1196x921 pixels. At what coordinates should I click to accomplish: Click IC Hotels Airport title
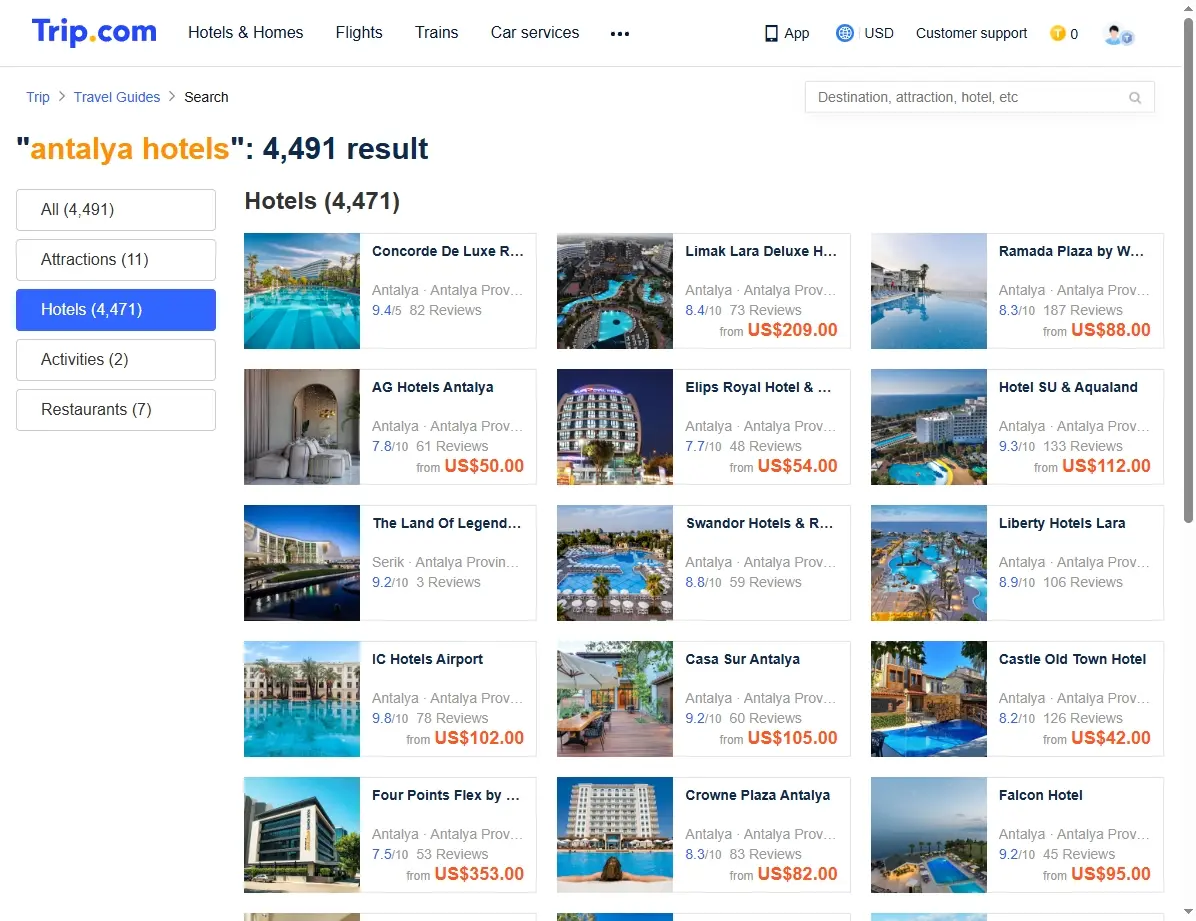427,659
